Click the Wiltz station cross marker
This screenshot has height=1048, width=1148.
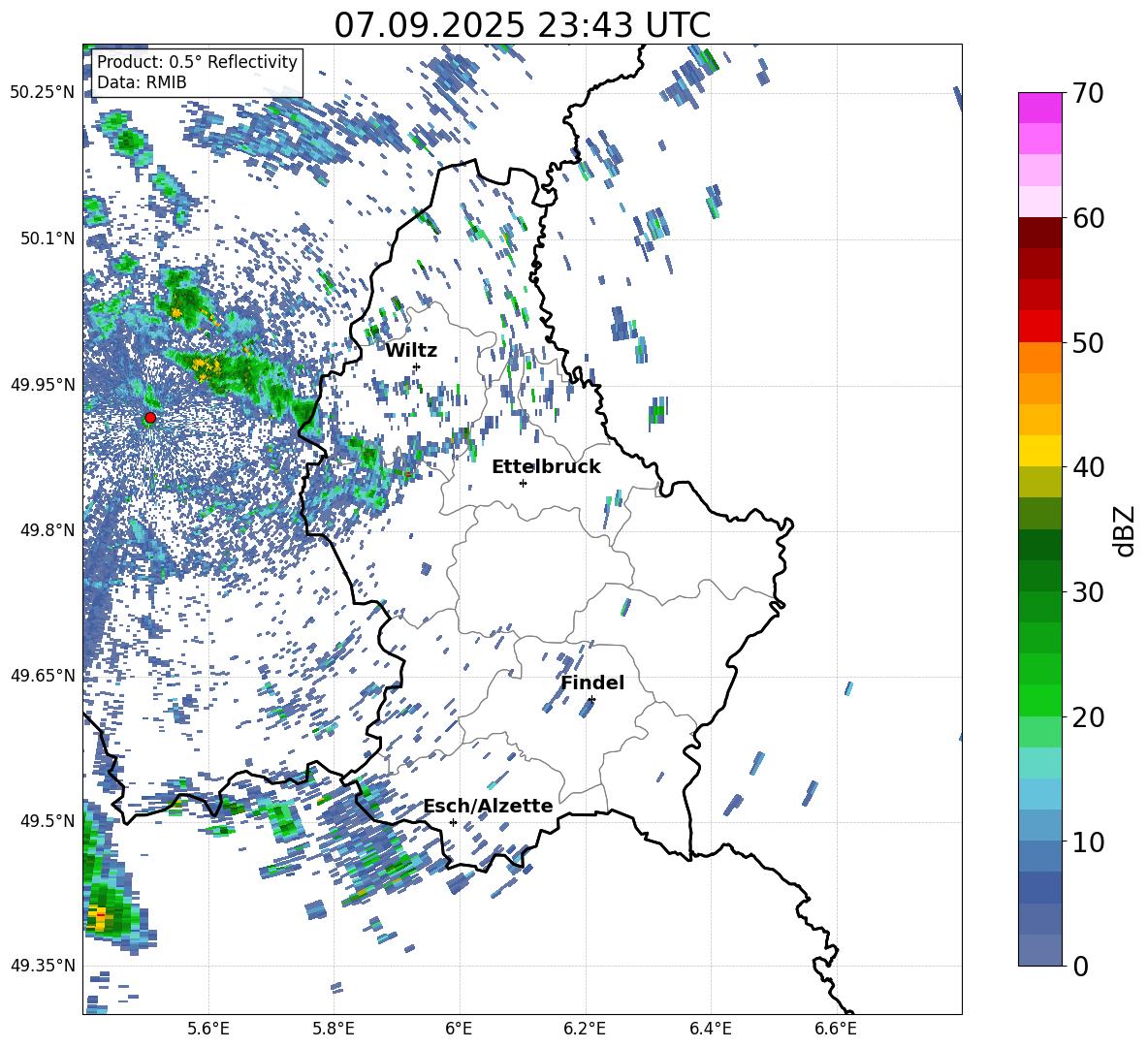(x=417, y=366)
